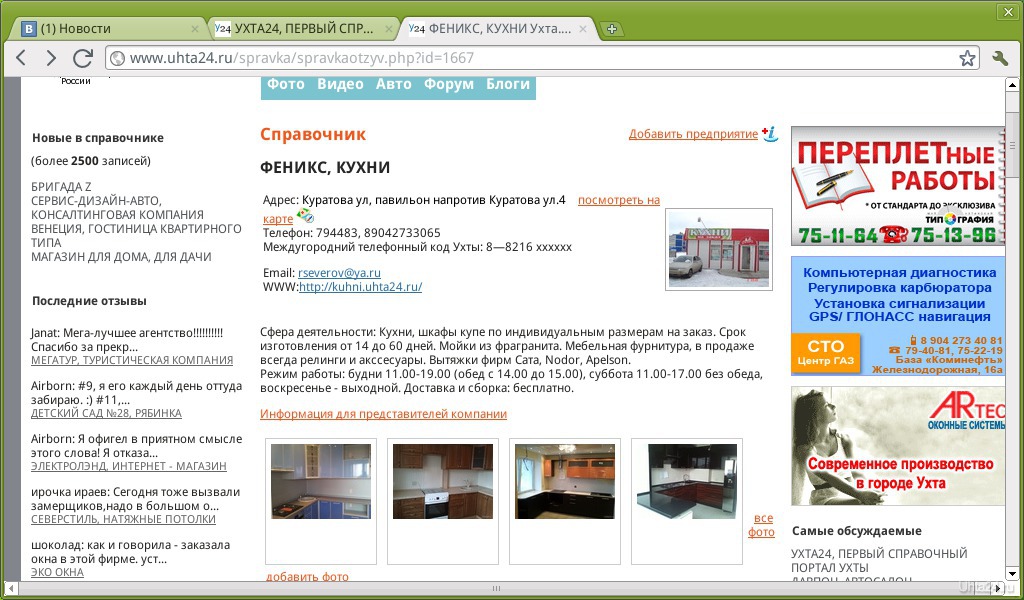Click the rseverov@ya.ru email link
1024x600 pixels.
[x=339, y=273]
